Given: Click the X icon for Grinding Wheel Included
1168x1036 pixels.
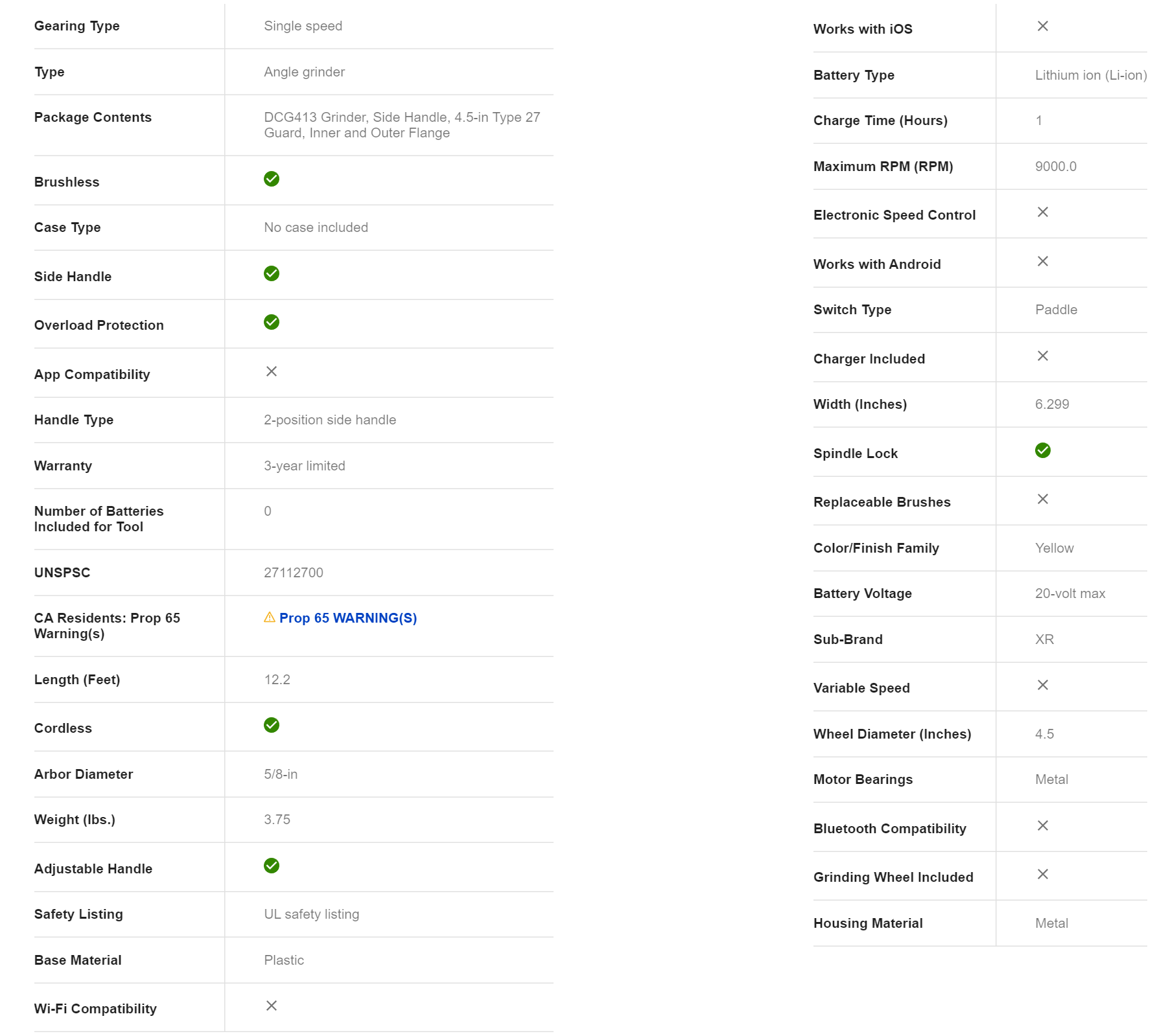Looking at the screenshot, I should (1043, 874).
